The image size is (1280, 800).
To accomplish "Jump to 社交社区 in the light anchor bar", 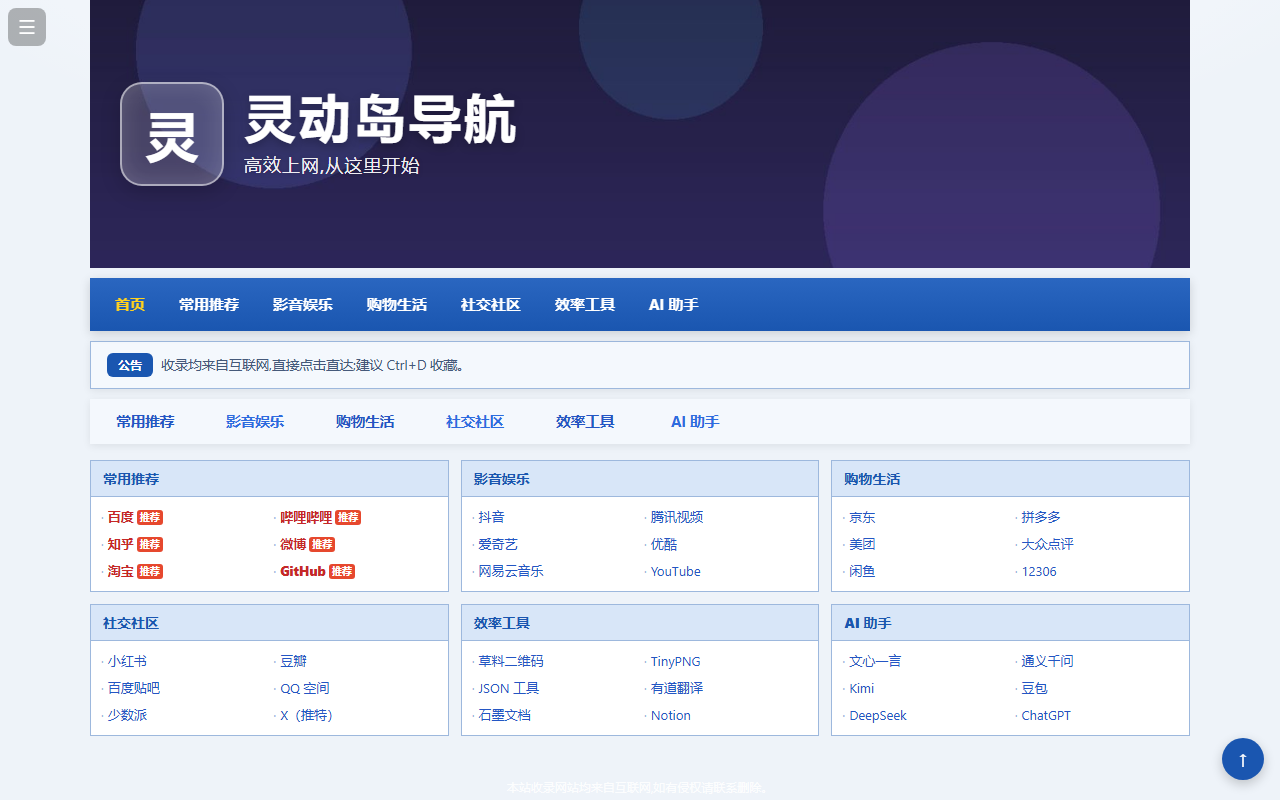I will click(x=475, y=422).
